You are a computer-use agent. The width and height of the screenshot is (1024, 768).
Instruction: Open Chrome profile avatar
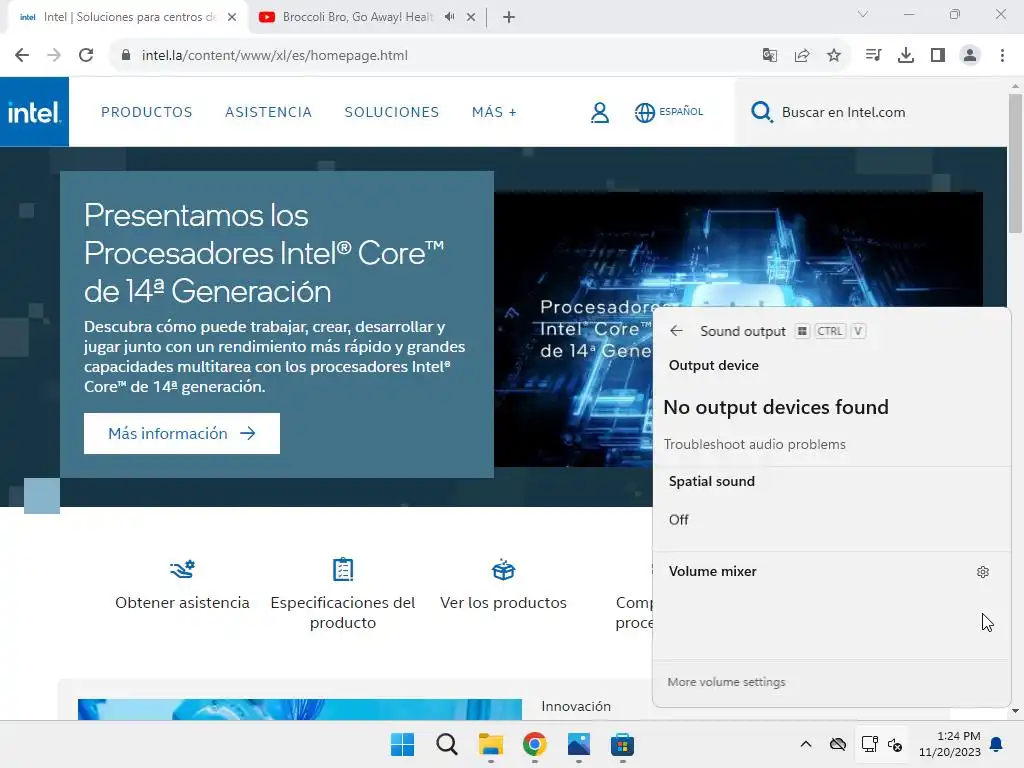click(970, 55)
